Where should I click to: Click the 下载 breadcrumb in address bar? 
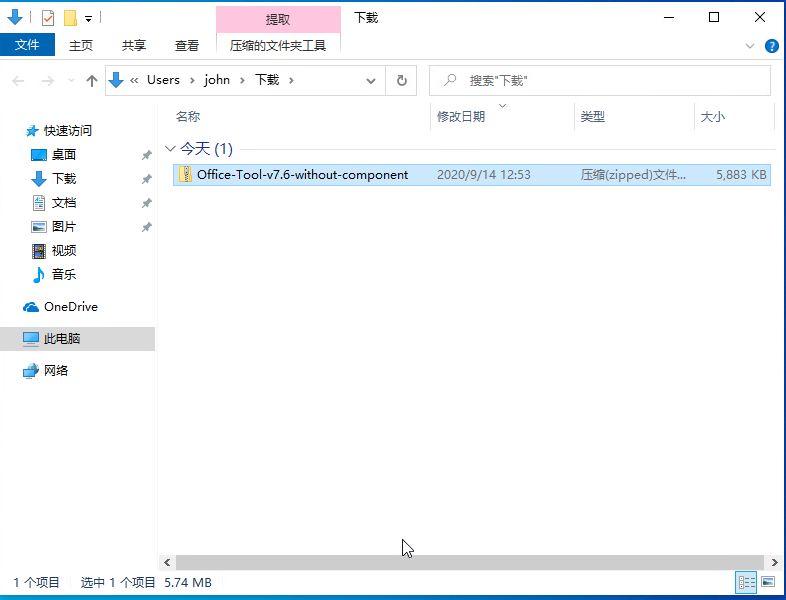[267, 80]
